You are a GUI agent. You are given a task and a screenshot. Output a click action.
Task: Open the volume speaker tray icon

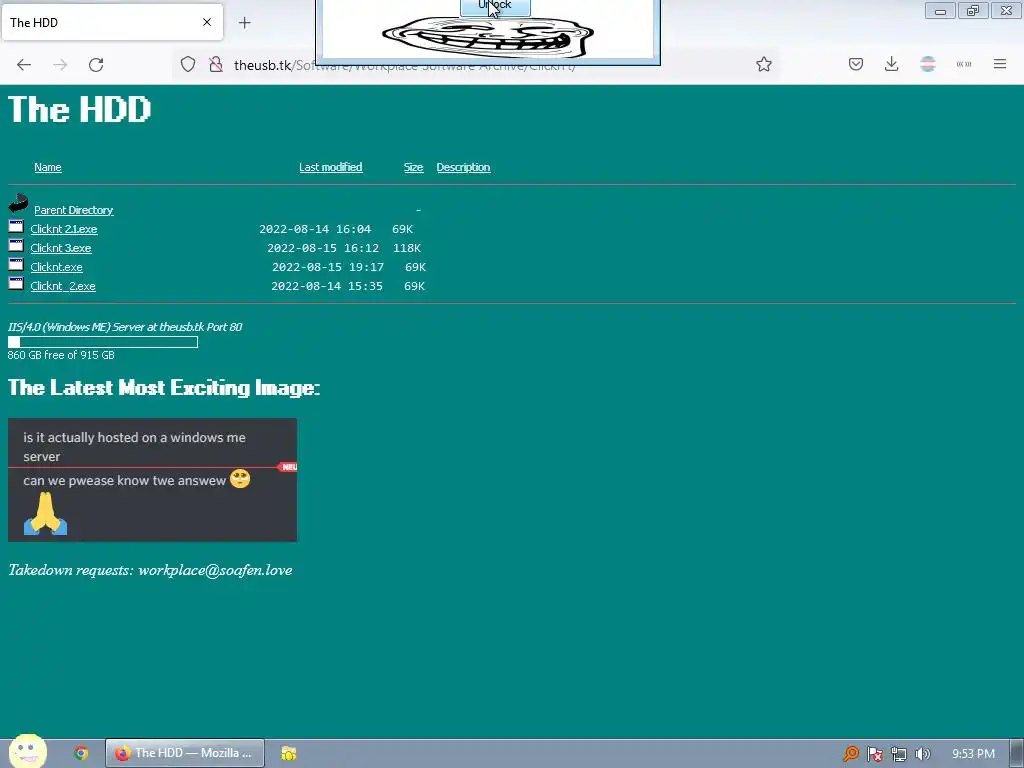(922, 754)
